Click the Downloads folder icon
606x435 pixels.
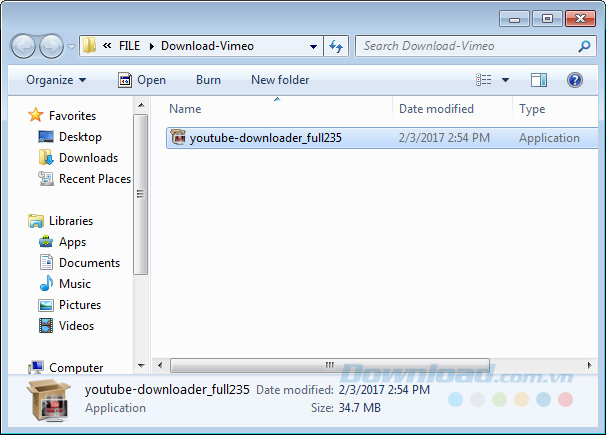click(46, 158)
